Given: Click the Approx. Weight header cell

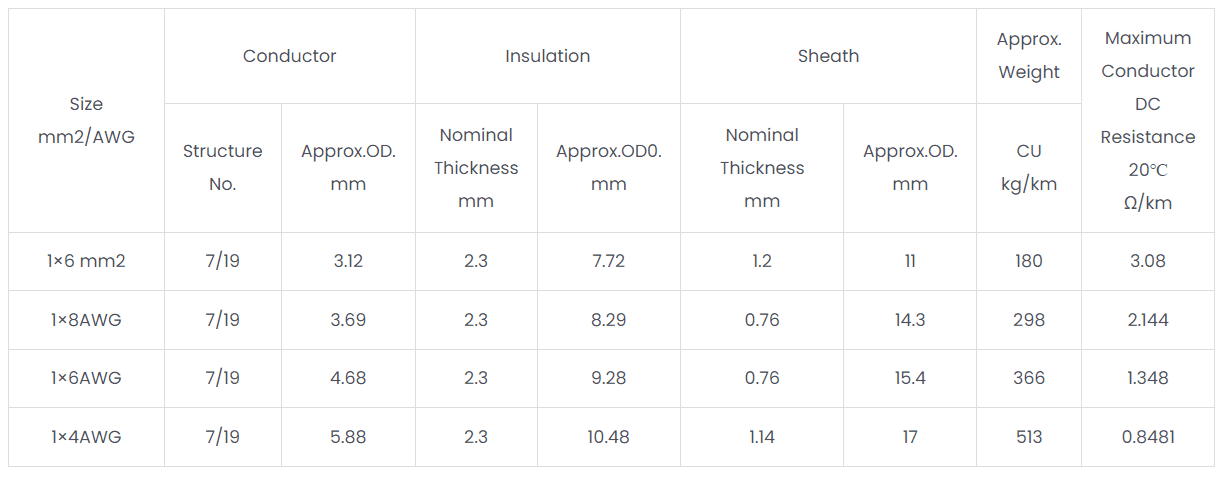Looking at the screenshot, I should point(1029,56).
